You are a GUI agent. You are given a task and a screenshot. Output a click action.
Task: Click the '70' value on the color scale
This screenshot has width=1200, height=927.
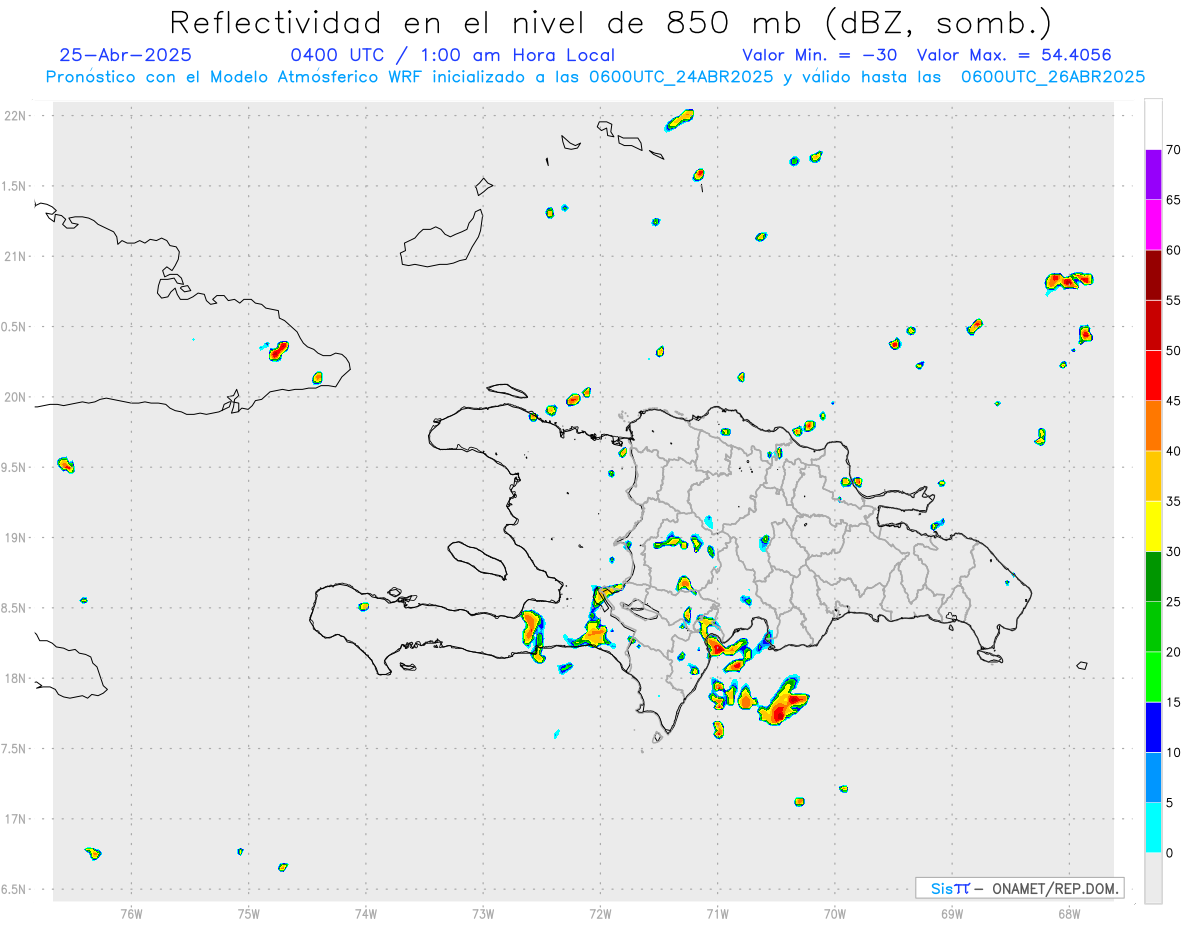[1173, 150]
